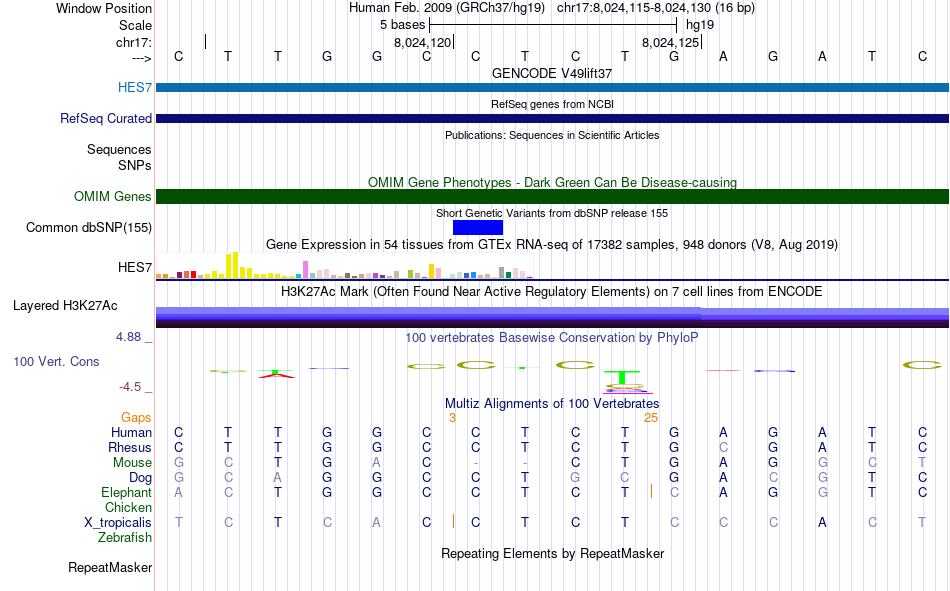Viewport: 950px width, 591px height.
Task: Click the tall yellow GTEx expression bar
Action: coord(235,265)
